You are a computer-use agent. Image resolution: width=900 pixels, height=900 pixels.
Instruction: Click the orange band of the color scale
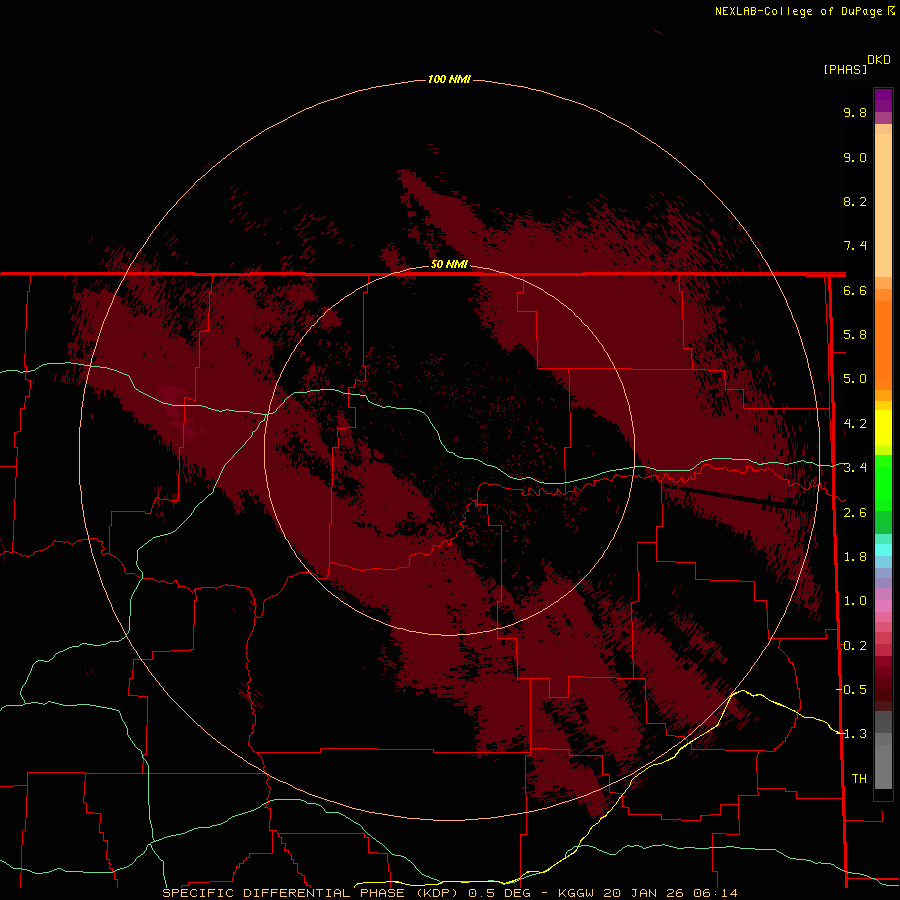pyautogui.click(x=883, y=344)
